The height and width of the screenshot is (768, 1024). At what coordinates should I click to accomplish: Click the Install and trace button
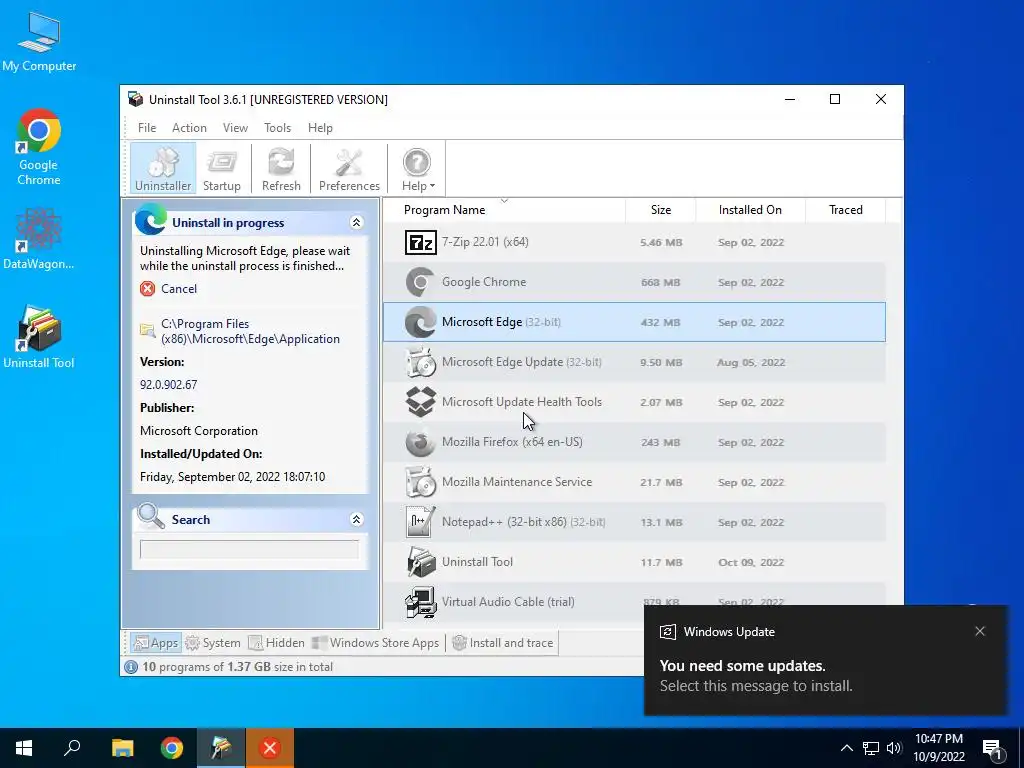[503, 643]
